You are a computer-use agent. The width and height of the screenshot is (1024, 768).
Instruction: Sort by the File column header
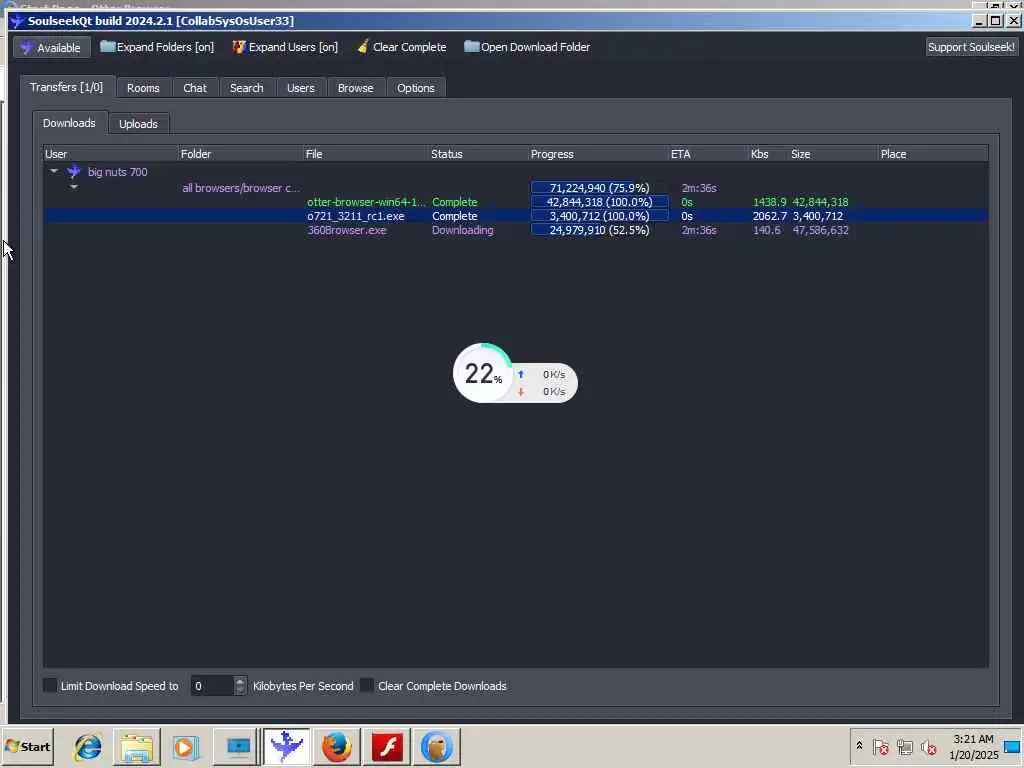[x=365, y=154]
